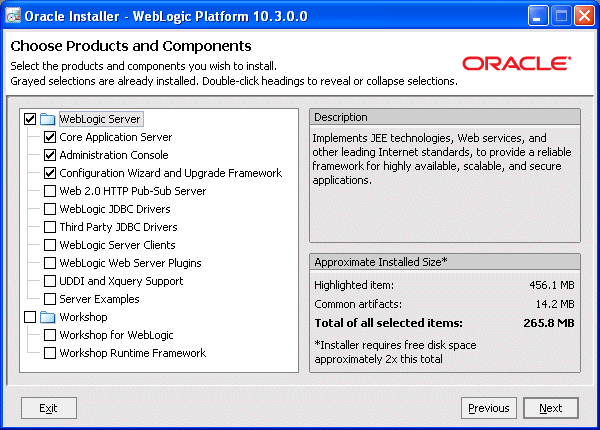The width and height of the screenshot is (600, 430).
Task: Uncheck Core Application Server checkbox
Action: click(50, 137)
